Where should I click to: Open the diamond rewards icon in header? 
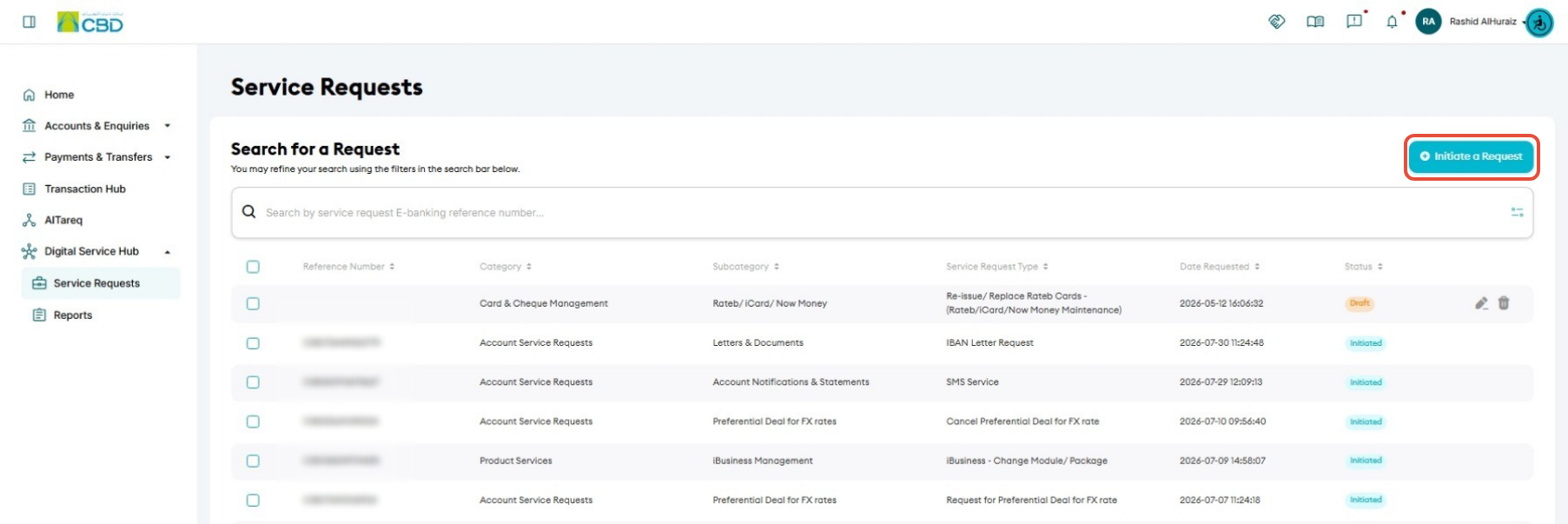click(1277, 22)
